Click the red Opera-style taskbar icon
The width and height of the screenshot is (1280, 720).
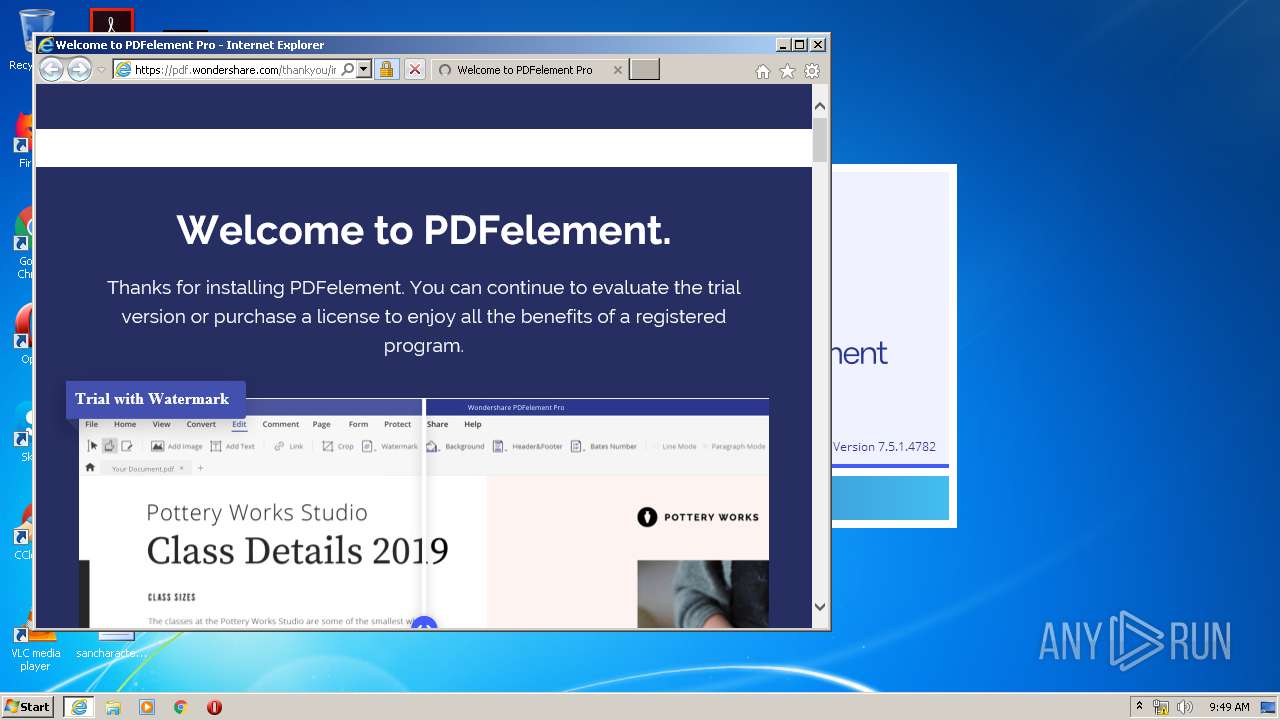coord(214,707)
